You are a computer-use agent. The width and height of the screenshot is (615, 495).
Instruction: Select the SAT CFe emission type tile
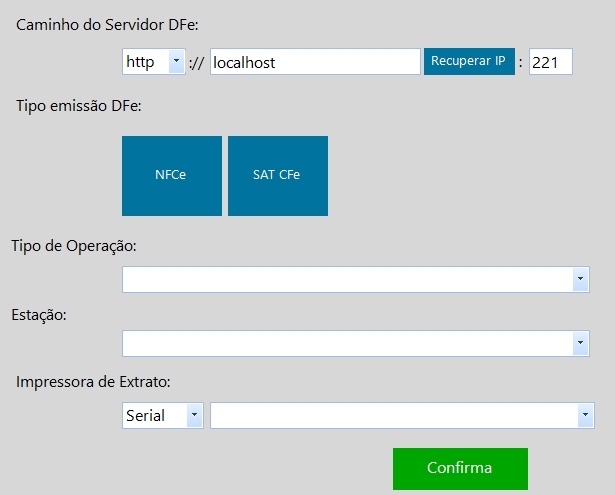tap(278, 176)
